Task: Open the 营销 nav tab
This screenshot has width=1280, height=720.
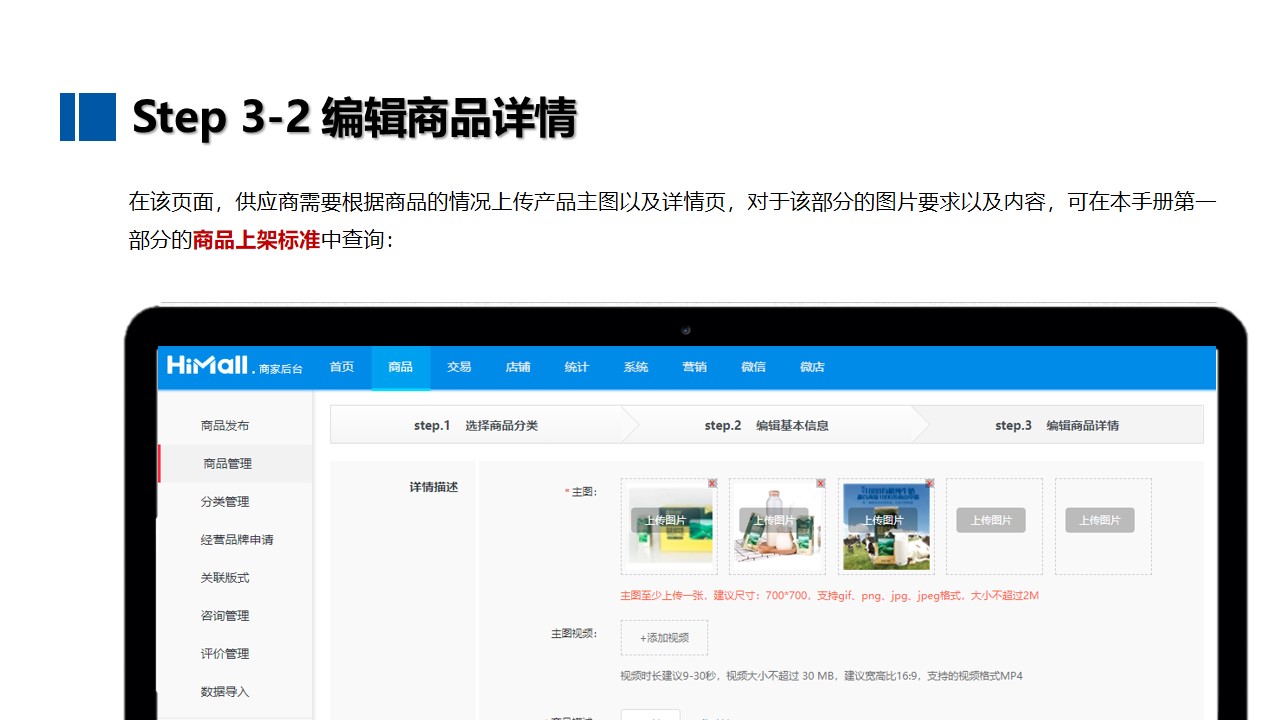Action: pos(695,367)
